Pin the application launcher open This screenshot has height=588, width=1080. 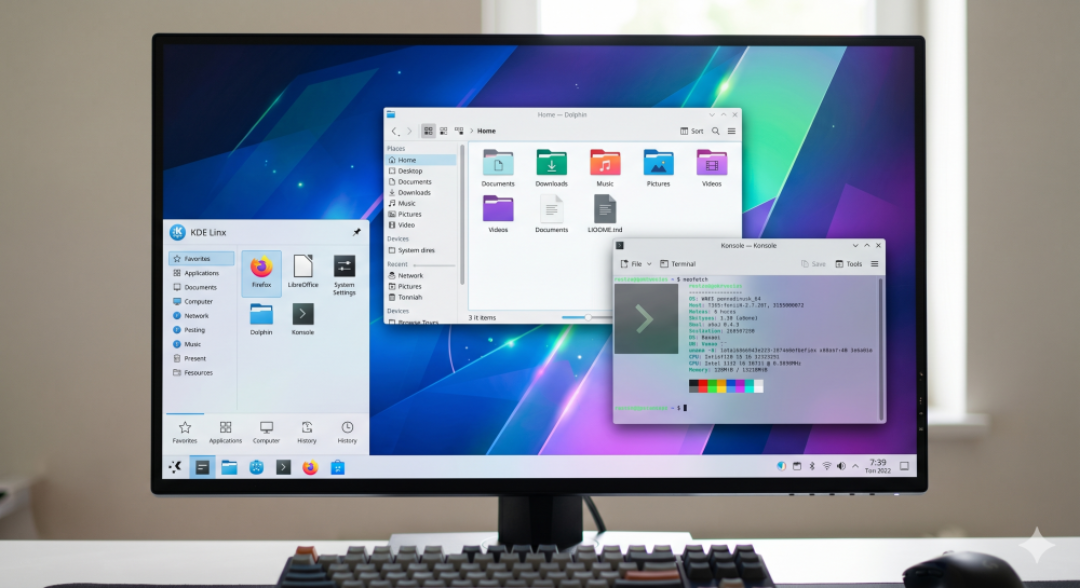click(356, 232)
